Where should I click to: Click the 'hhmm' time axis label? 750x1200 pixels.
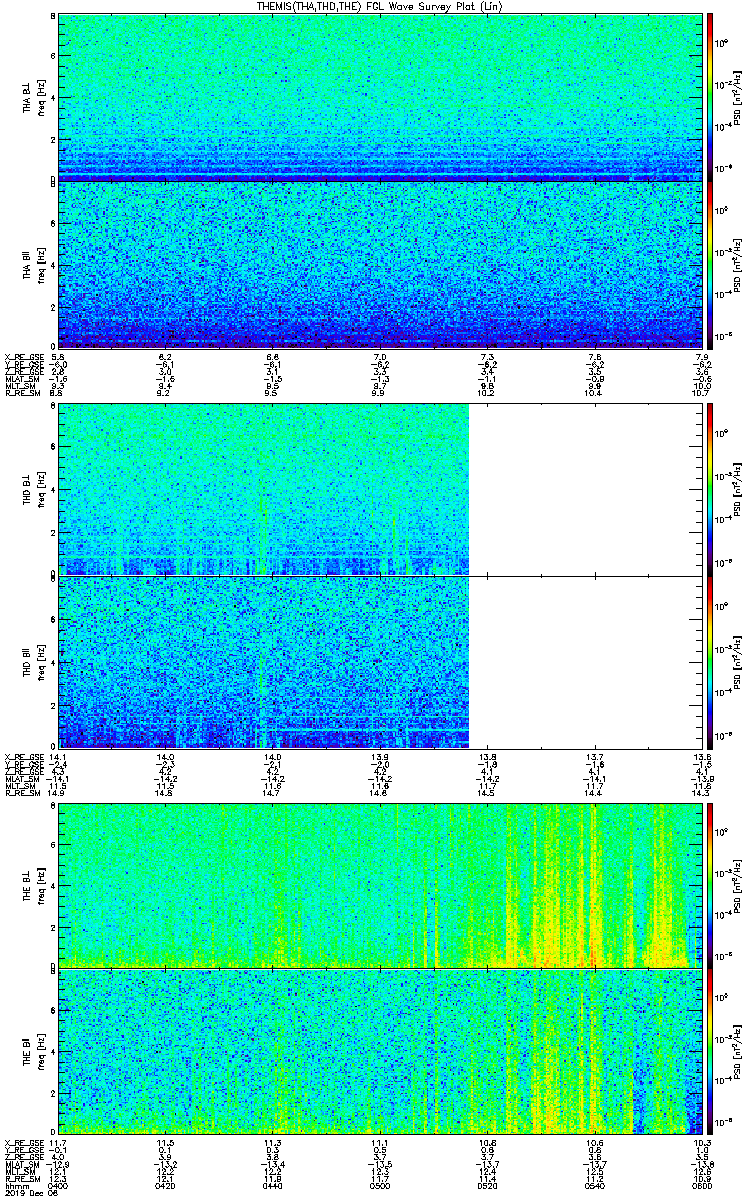(16, 1186)
